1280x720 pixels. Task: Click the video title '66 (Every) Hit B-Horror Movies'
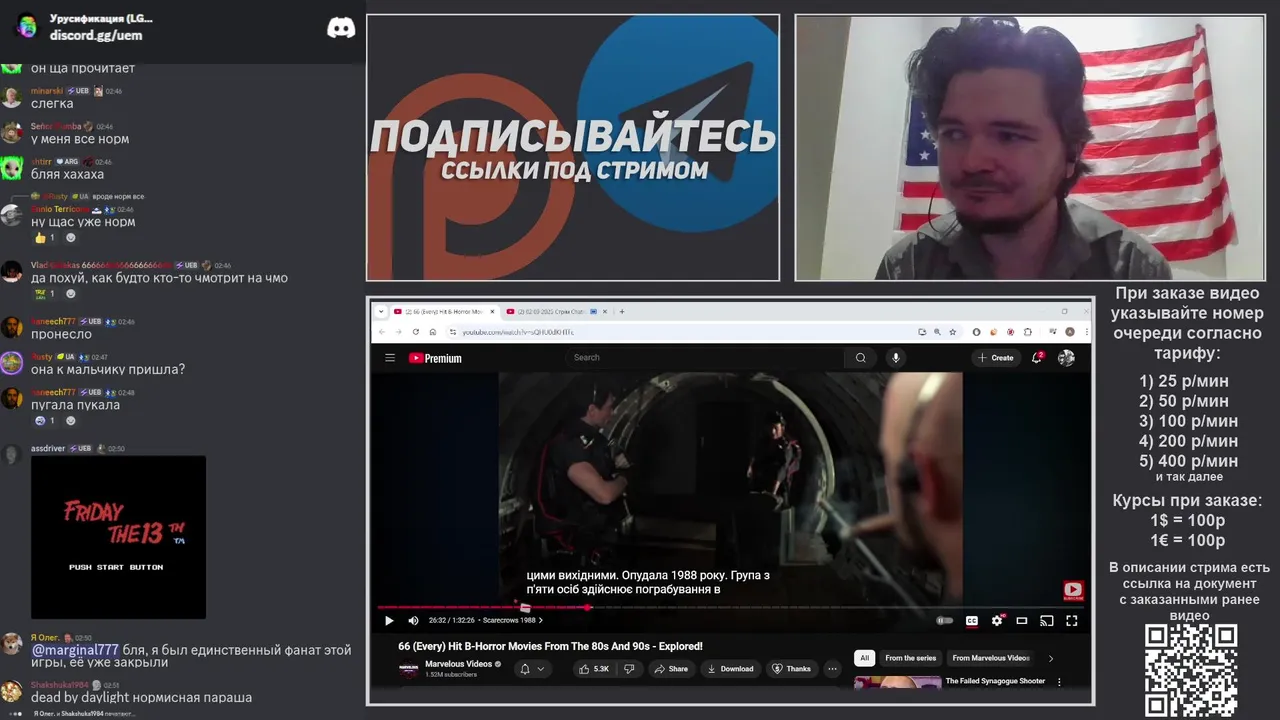[x=550, y=646]
